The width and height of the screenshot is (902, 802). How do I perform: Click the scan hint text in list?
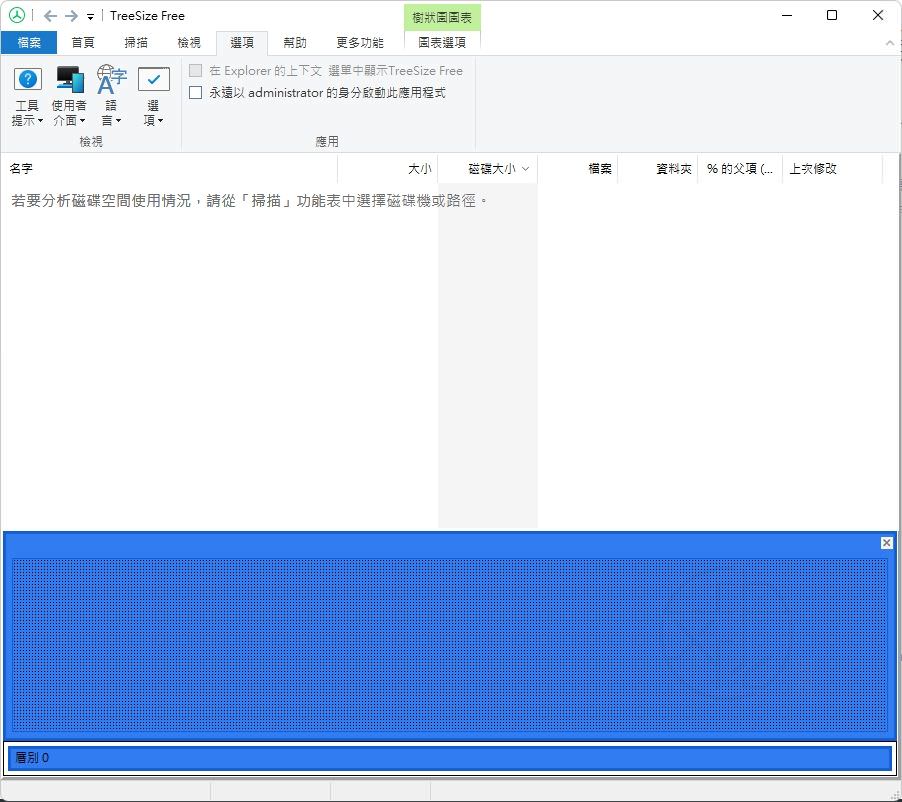(249, 201)
